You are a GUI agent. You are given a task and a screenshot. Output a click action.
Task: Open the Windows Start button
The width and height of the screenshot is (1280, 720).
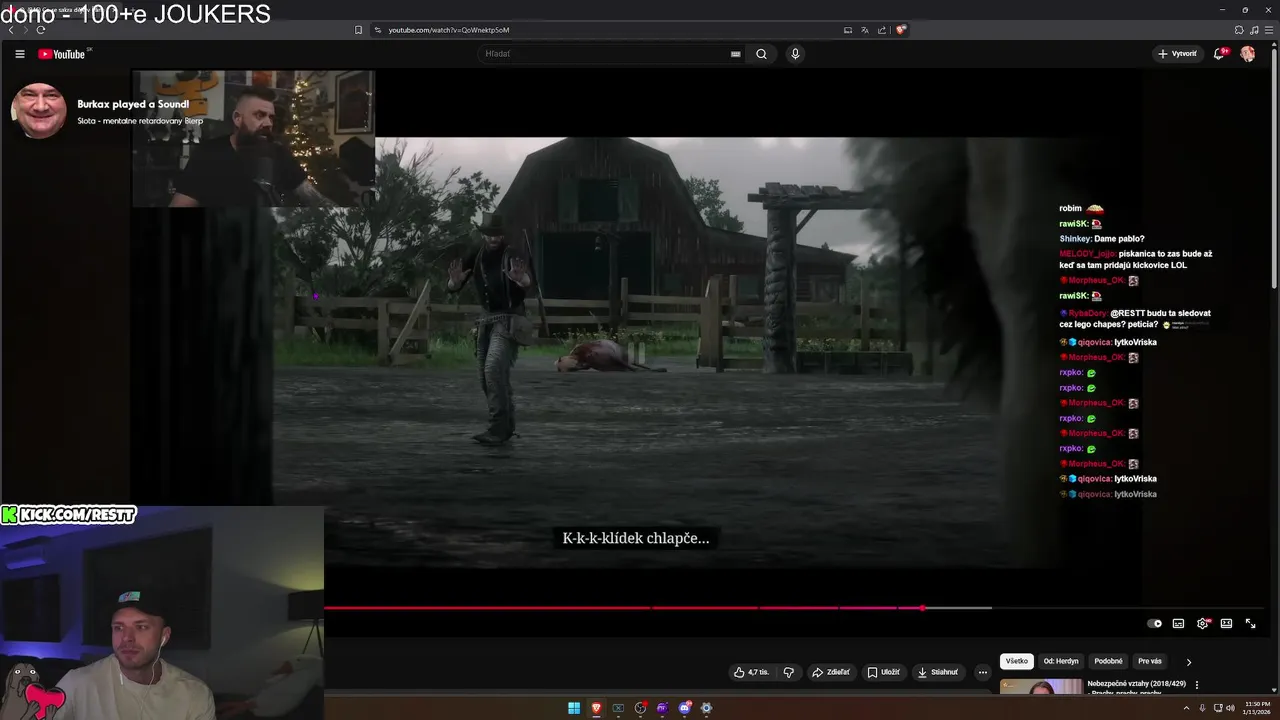tap(574, 708)
